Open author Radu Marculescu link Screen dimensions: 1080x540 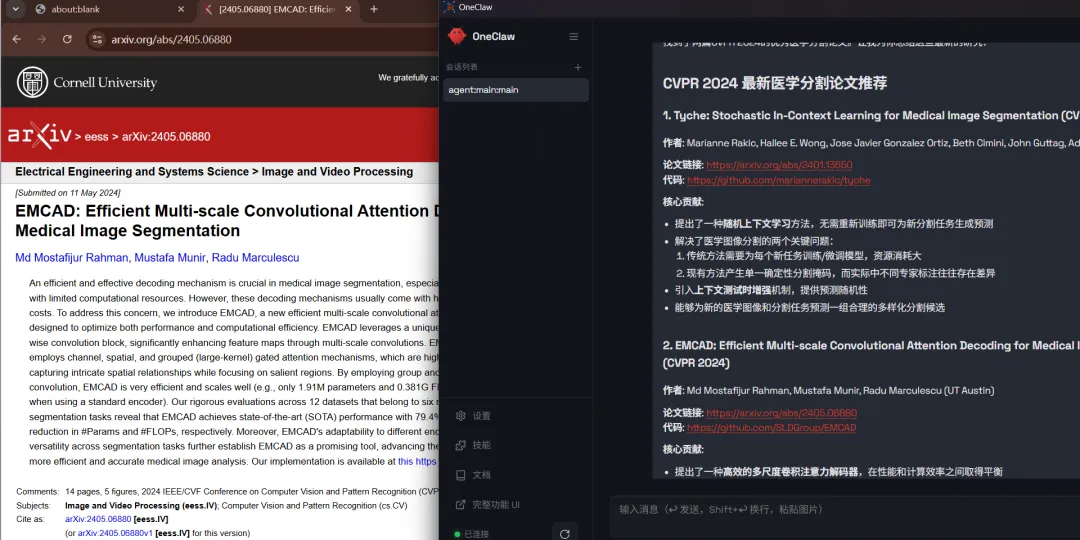click(256, 258)
